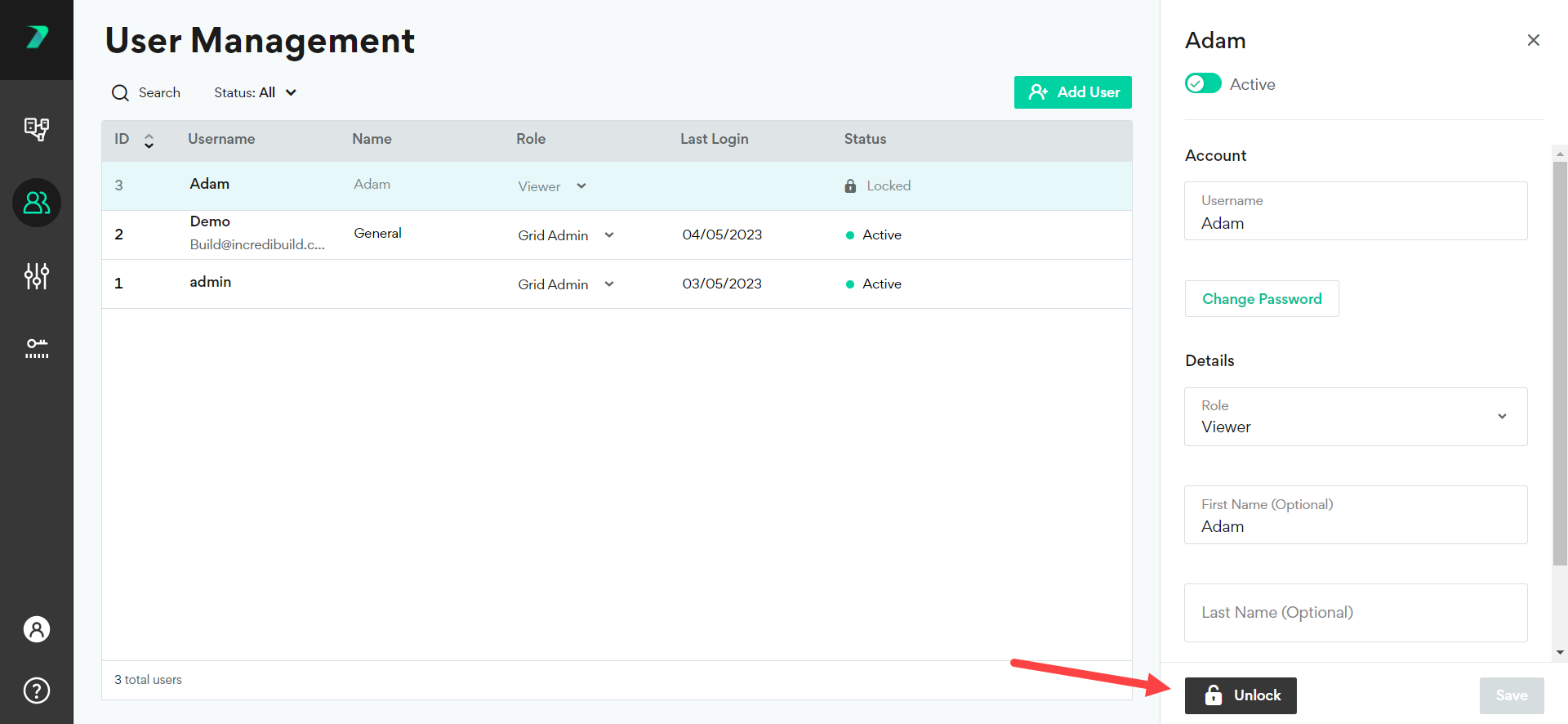Click the Add User button
This screenshot has width=1568, height=724.
pos(1072,92)
